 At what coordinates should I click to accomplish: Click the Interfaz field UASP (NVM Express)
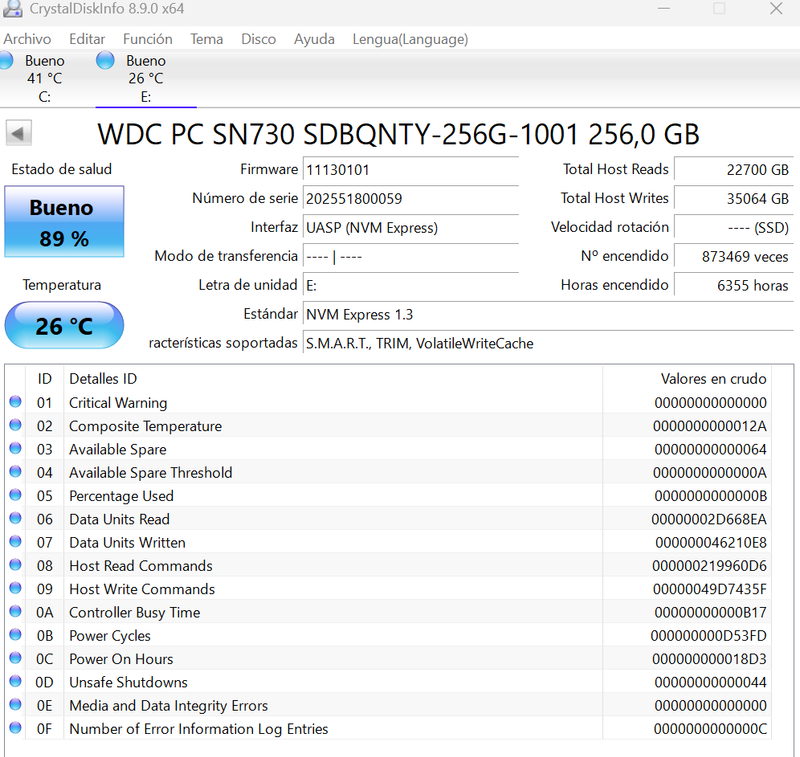click(411, 228)
